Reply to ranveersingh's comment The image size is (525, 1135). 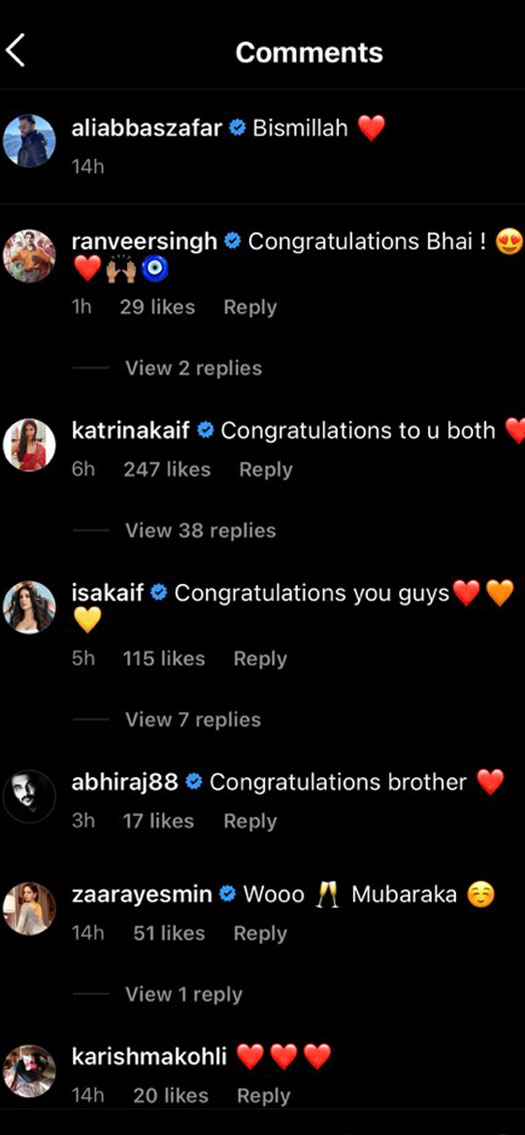point(251,307)
